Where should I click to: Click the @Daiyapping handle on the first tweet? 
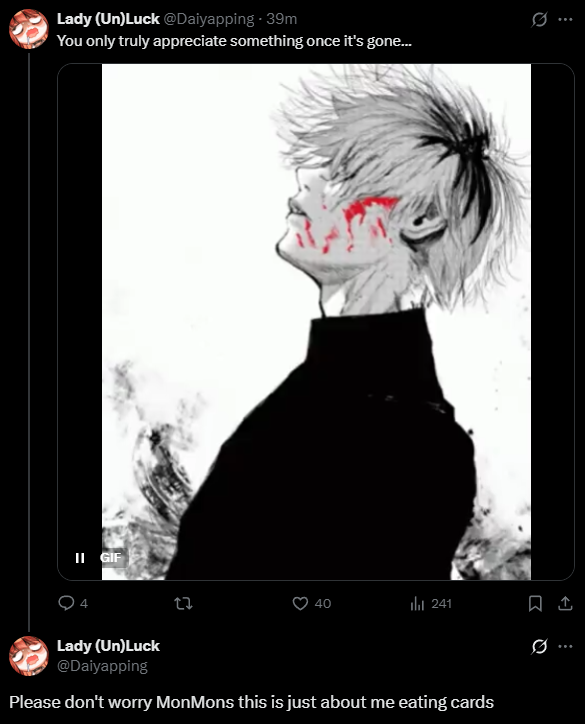pos(208,19)
